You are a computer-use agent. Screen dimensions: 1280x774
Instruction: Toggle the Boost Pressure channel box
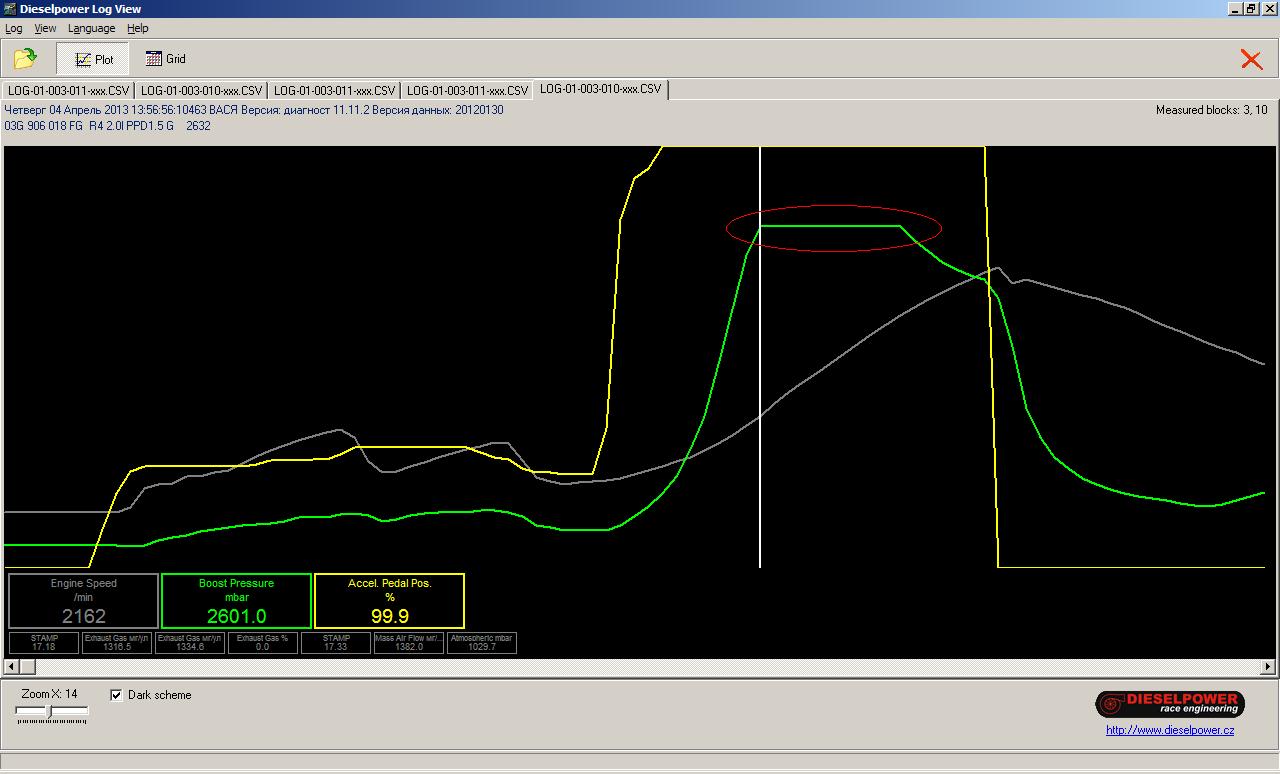236,600
